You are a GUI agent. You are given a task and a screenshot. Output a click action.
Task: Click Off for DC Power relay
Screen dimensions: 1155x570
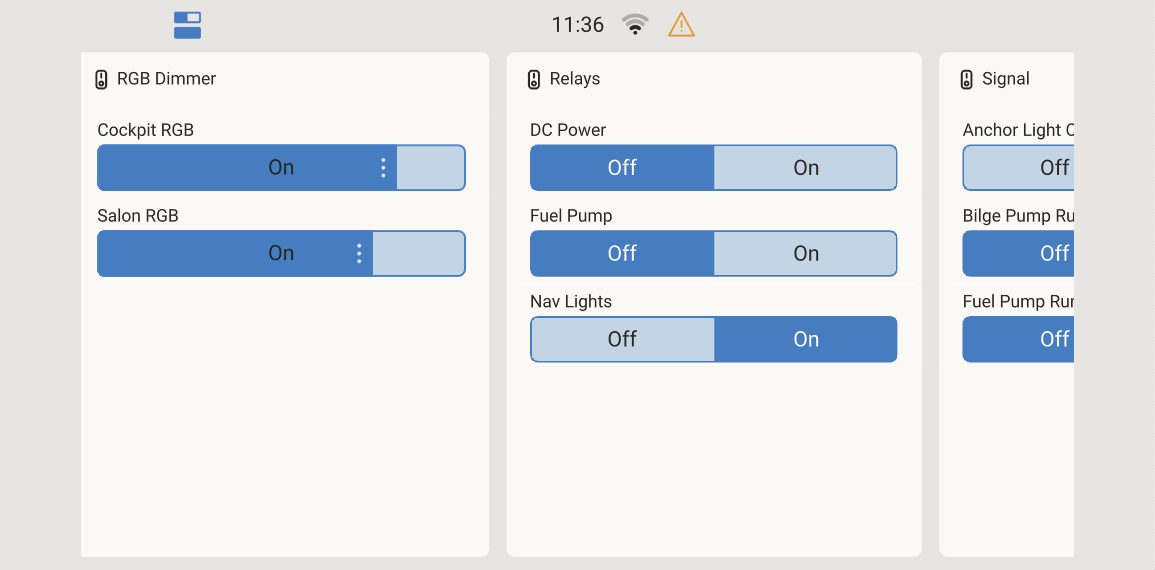(x=622, y=168)
